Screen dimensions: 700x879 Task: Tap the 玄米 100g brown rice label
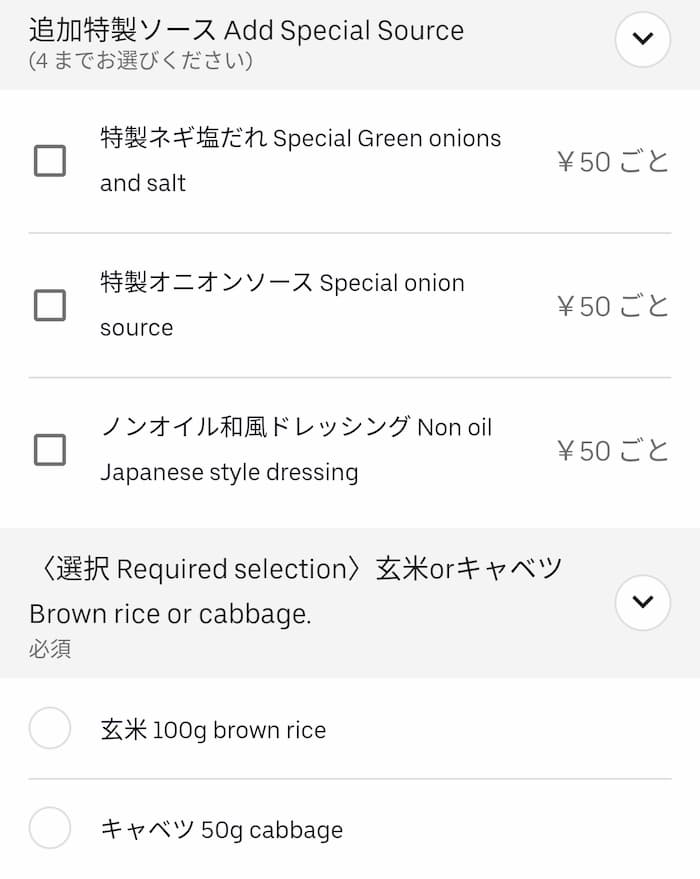click(213, 730)
